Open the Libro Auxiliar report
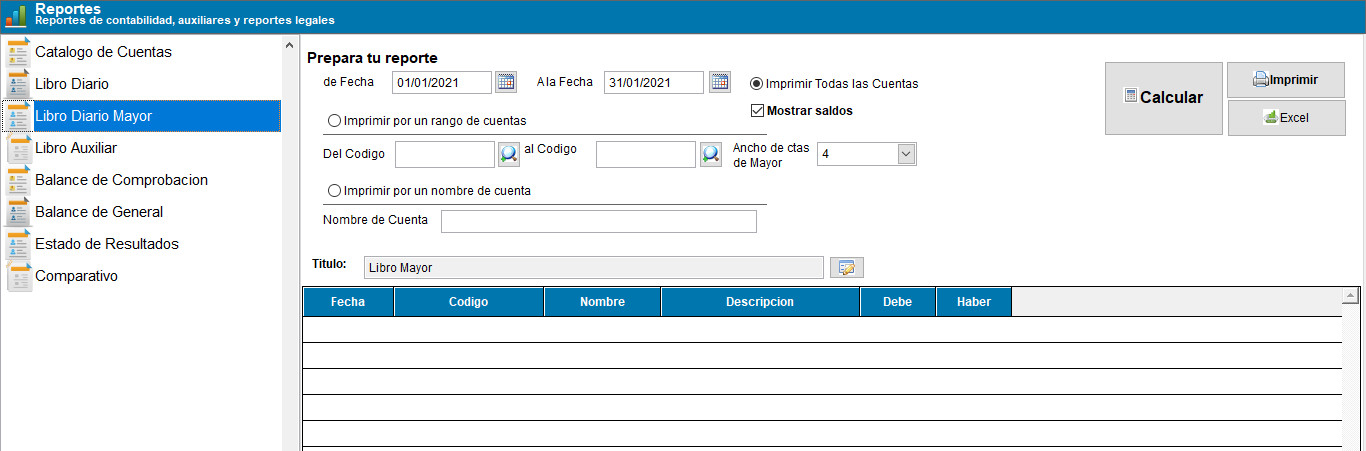 point(76,148)
